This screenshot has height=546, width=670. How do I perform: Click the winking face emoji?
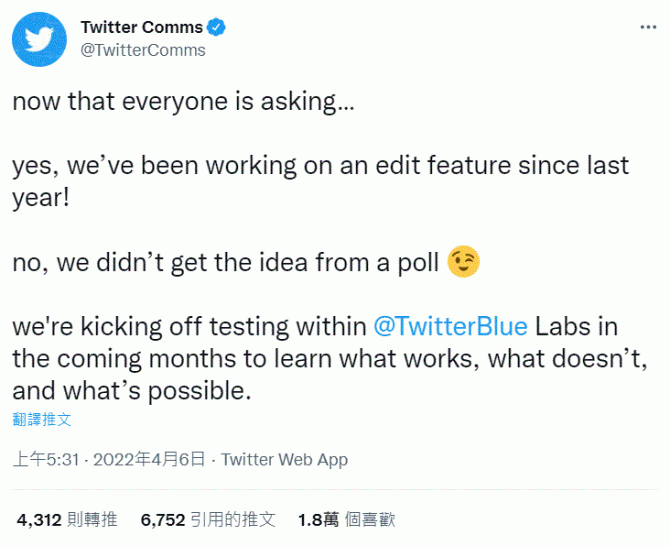coord(464,261)
